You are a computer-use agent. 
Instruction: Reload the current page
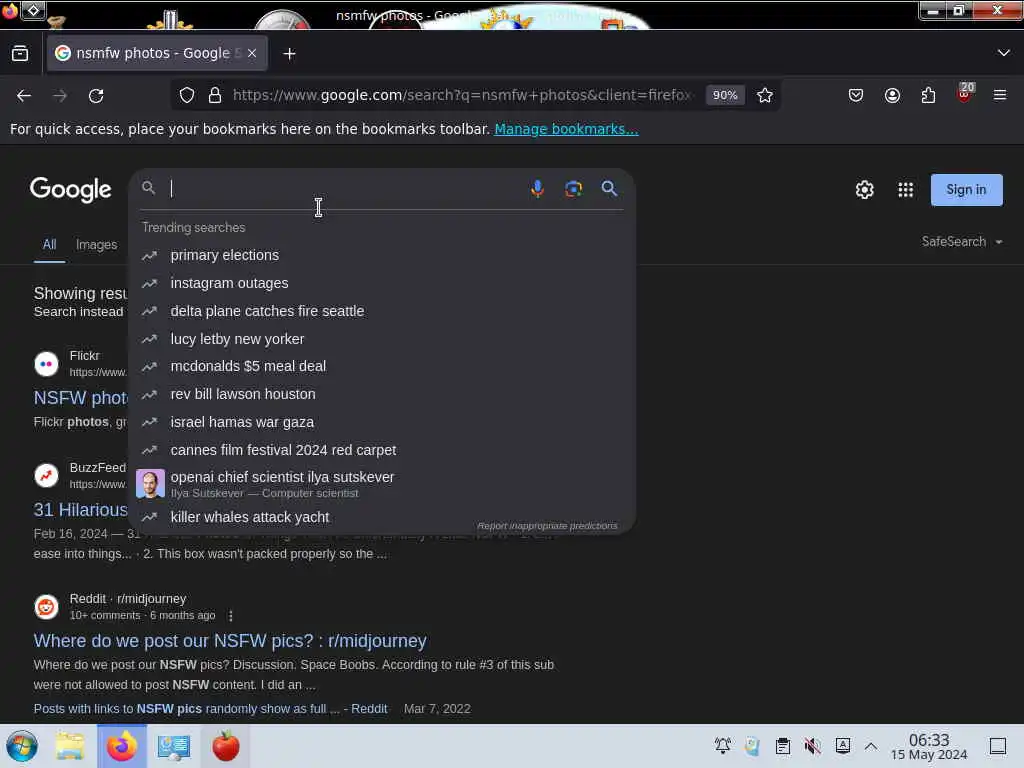tap(96, 95)
